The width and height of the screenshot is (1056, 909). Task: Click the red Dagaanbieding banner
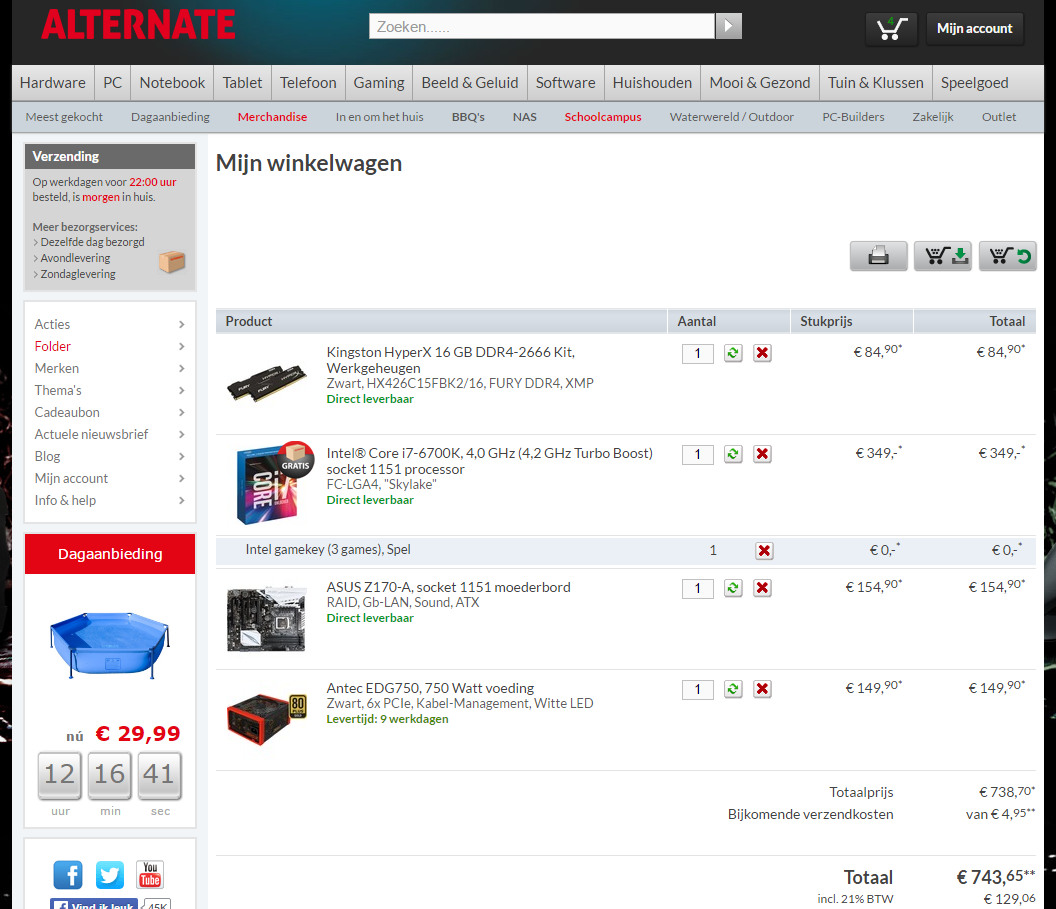(110, 554)
